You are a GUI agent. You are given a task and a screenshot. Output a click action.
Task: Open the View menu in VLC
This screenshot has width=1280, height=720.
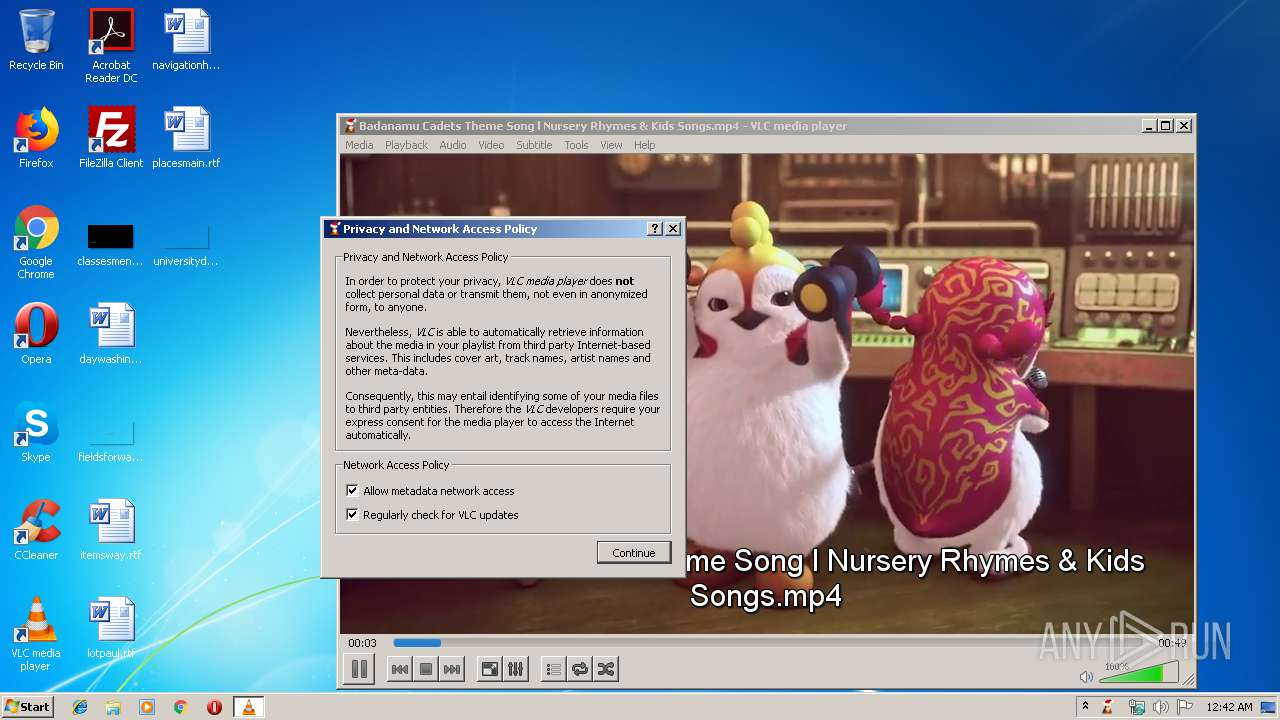tap(611, 145)
